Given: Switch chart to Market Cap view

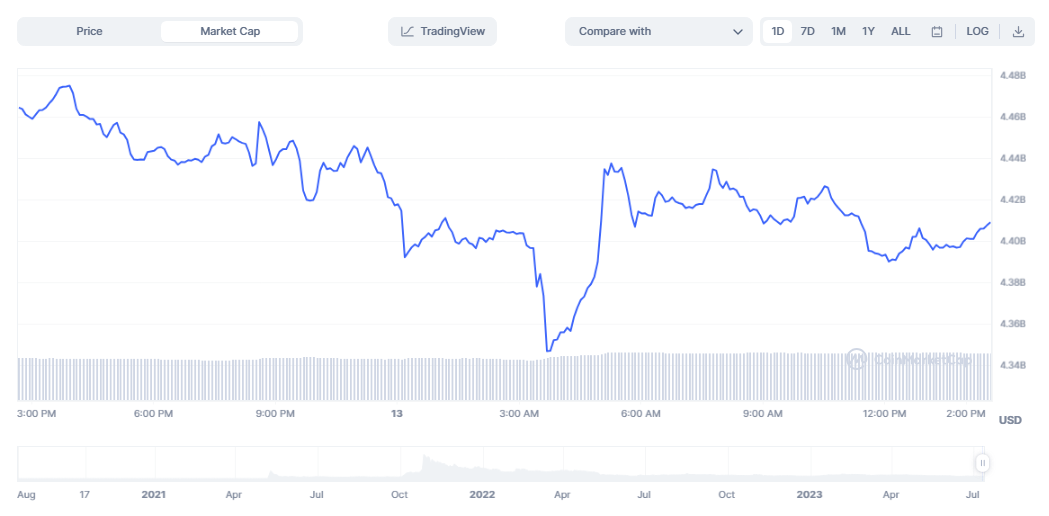Looking at the screenshot, I should tap(230, 32).
